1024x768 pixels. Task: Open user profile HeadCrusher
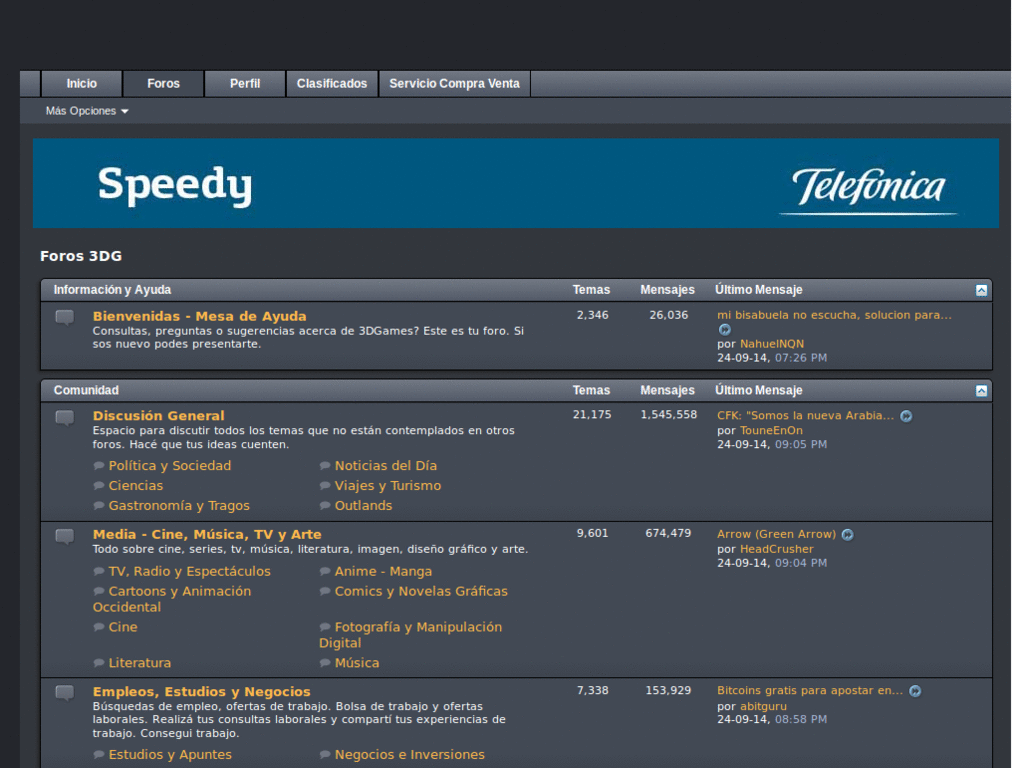tap(776, 549)
